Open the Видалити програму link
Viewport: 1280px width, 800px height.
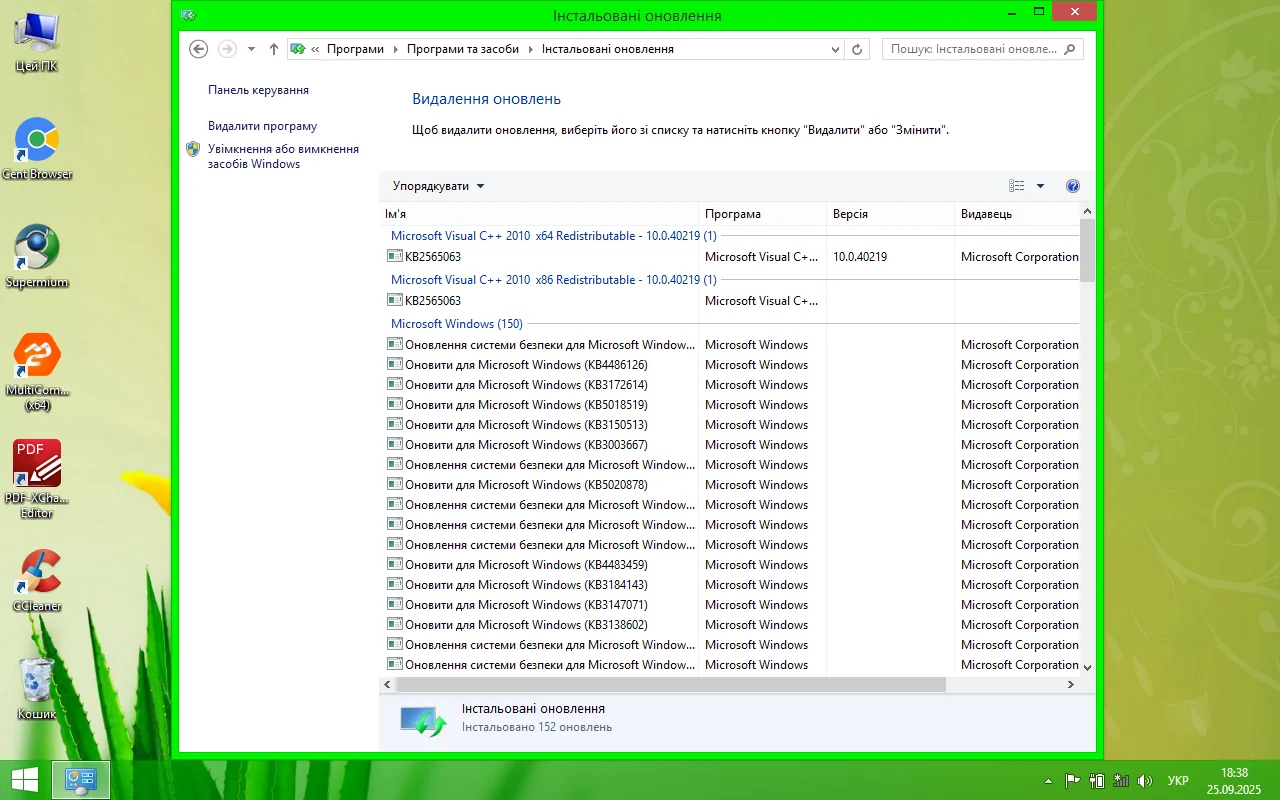[x=262, y=126]
